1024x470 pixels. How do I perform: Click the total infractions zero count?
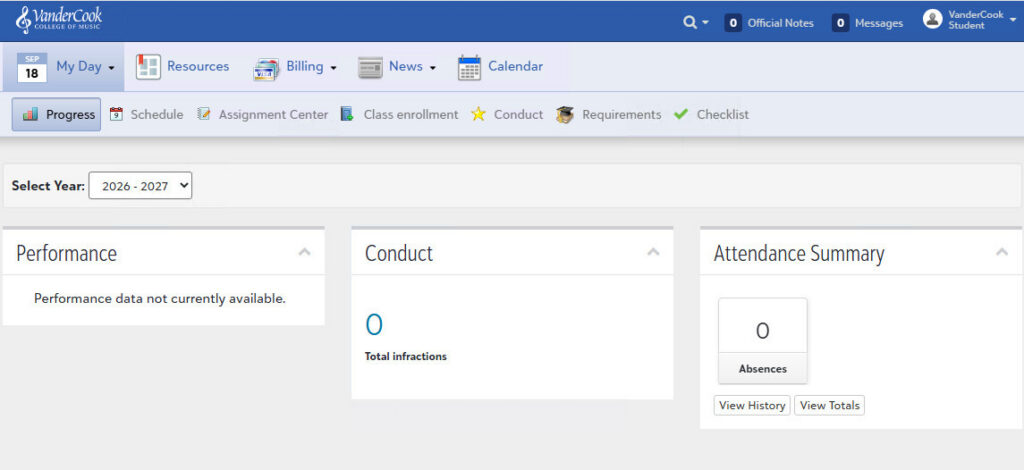[x=374, y=324]
